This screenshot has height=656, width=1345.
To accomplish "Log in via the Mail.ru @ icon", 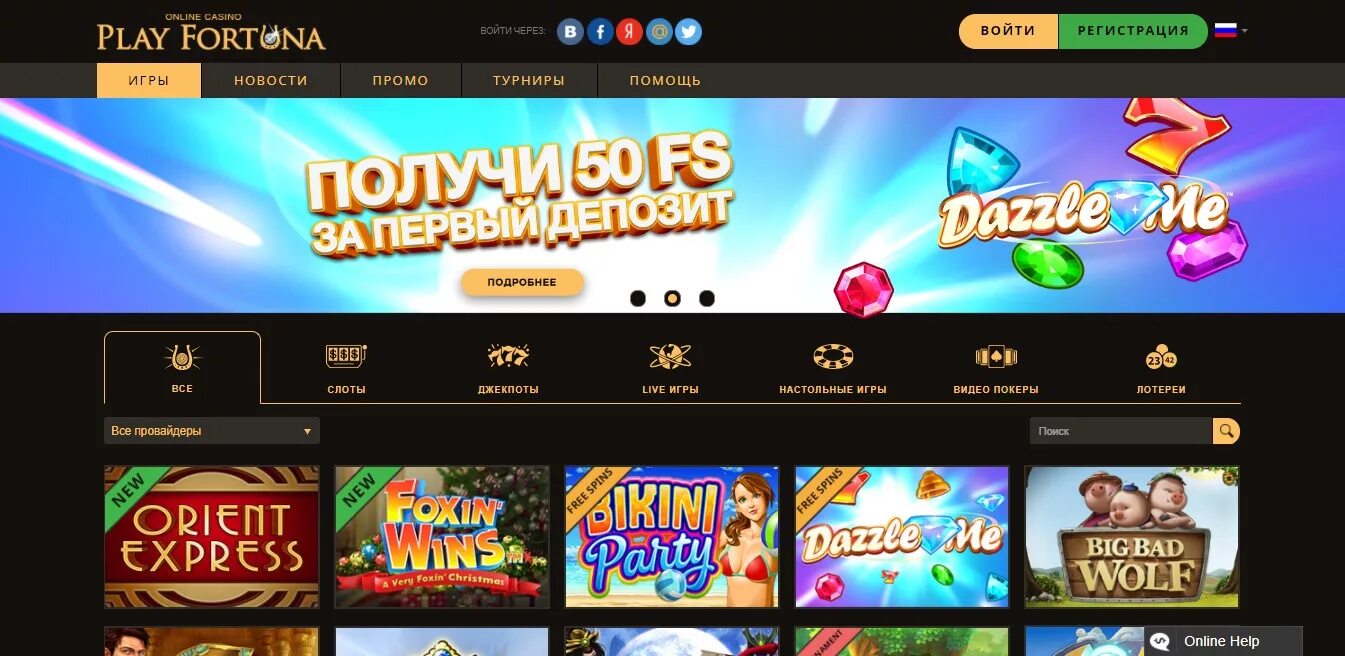I will click(659, 32).
